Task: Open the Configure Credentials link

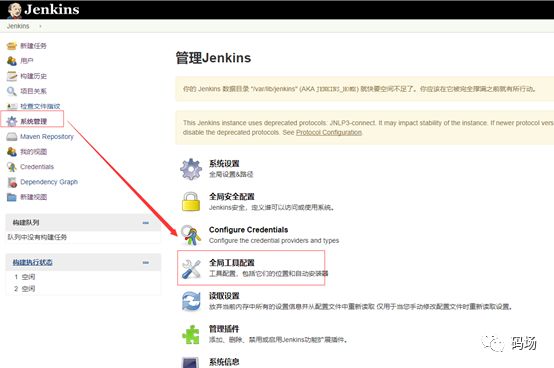Action: (248, 230)
